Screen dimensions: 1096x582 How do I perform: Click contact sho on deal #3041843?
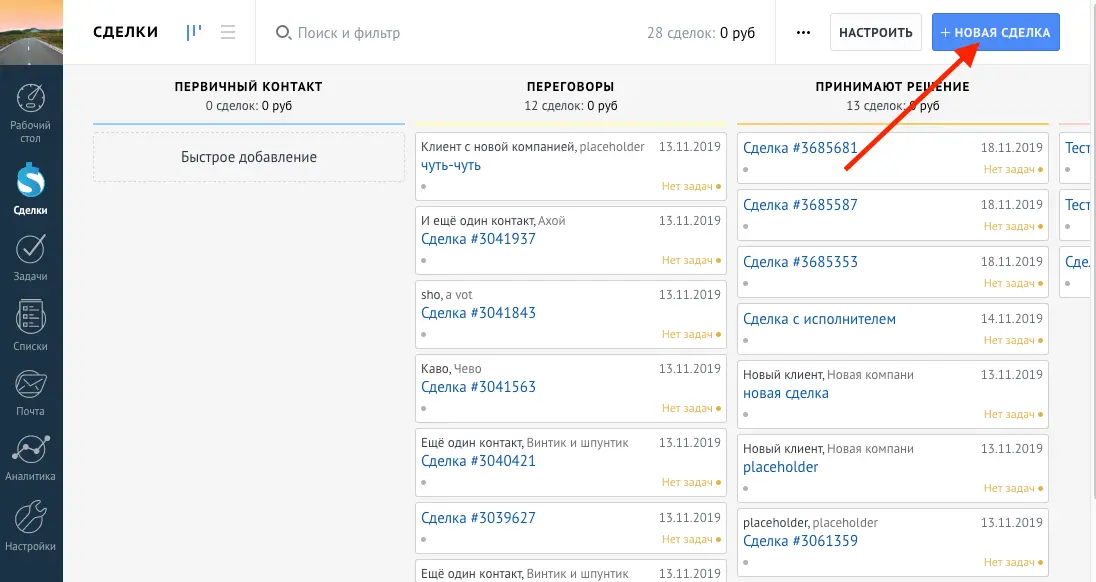click(x=431, y=295)
